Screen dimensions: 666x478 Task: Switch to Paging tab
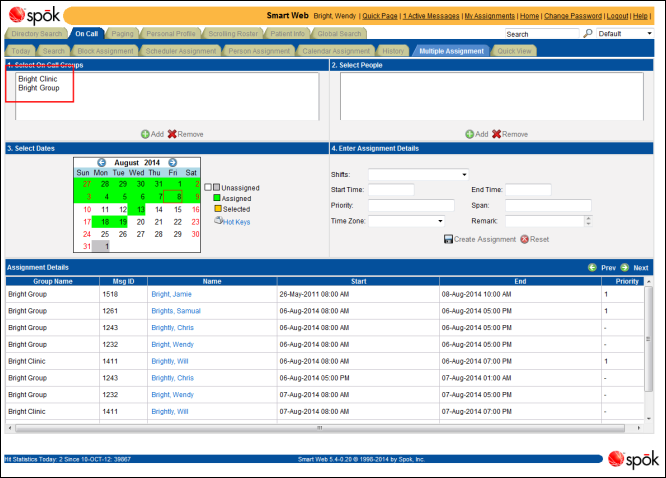point(122,34)
